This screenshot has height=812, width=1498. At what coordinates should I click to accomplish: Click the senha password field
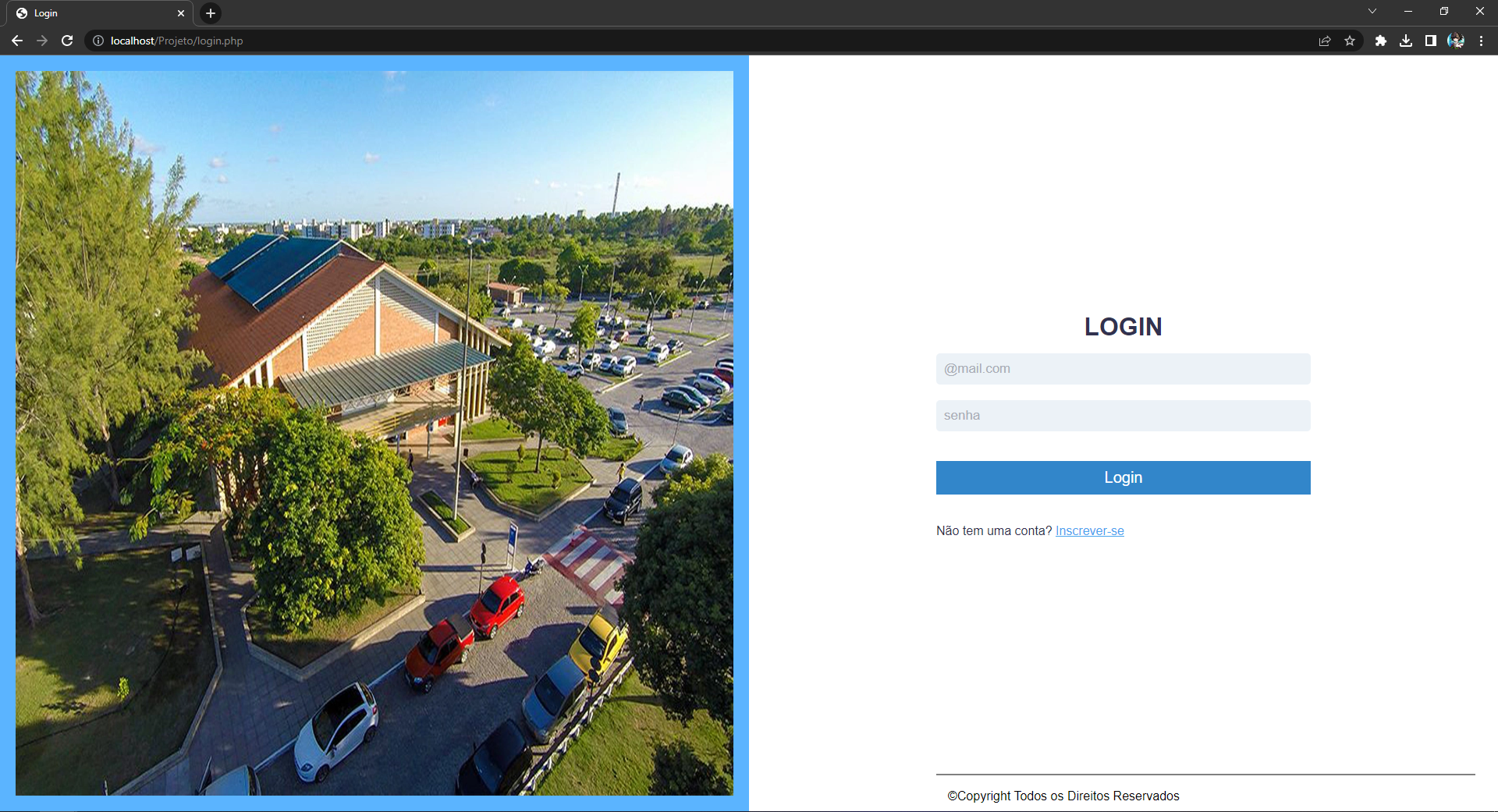pos(1123,415)
